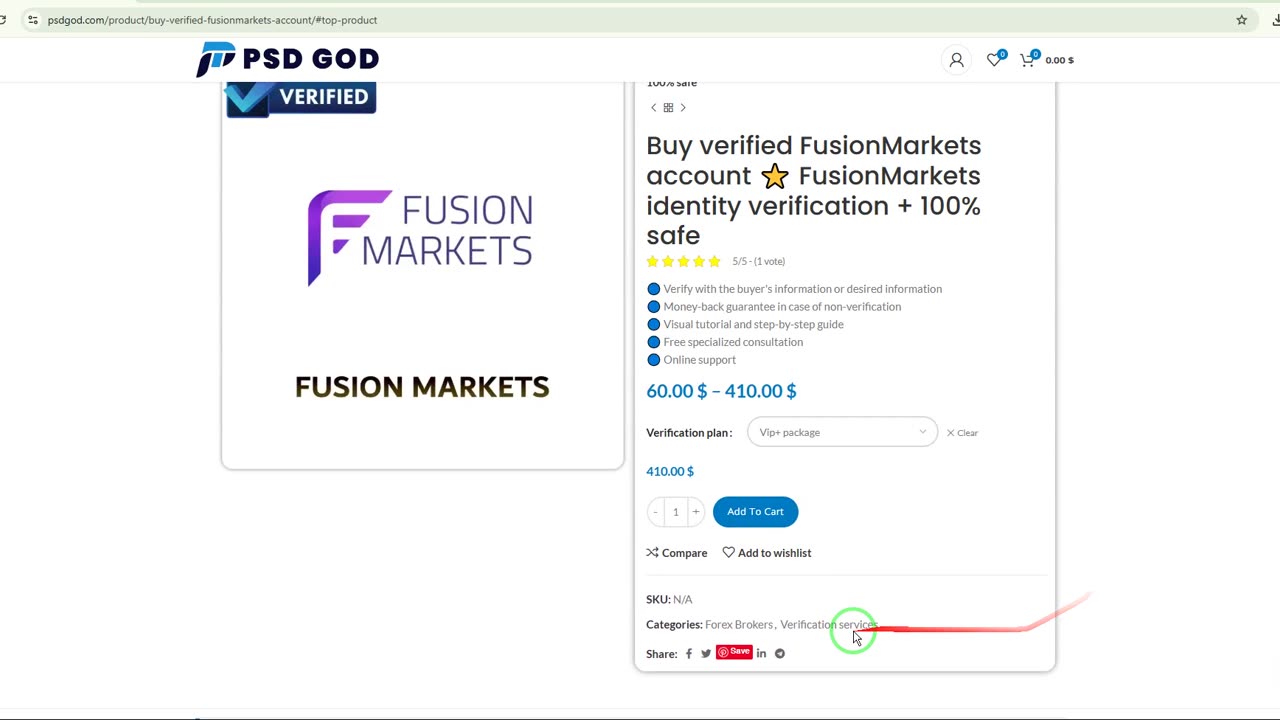Click the five-star rating
This screenshot has width=1280, height=720.
[683, 262]
